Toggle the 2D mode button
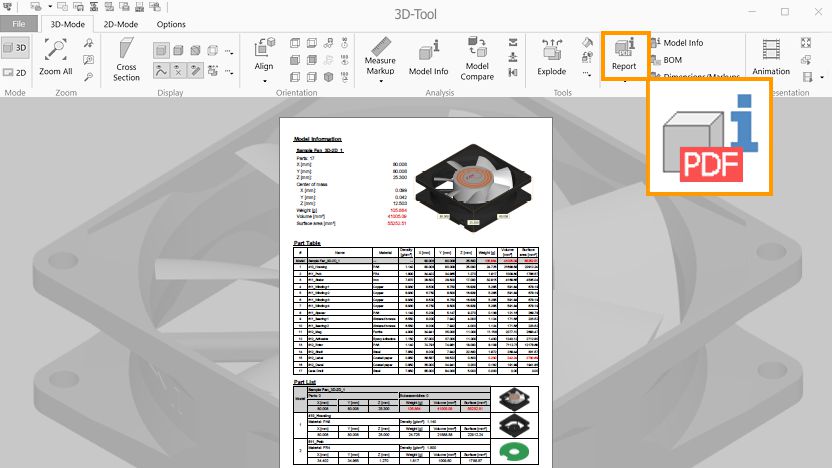Viewport: 832px width, 468px height. pyautogui.click(x=15, y=72)
